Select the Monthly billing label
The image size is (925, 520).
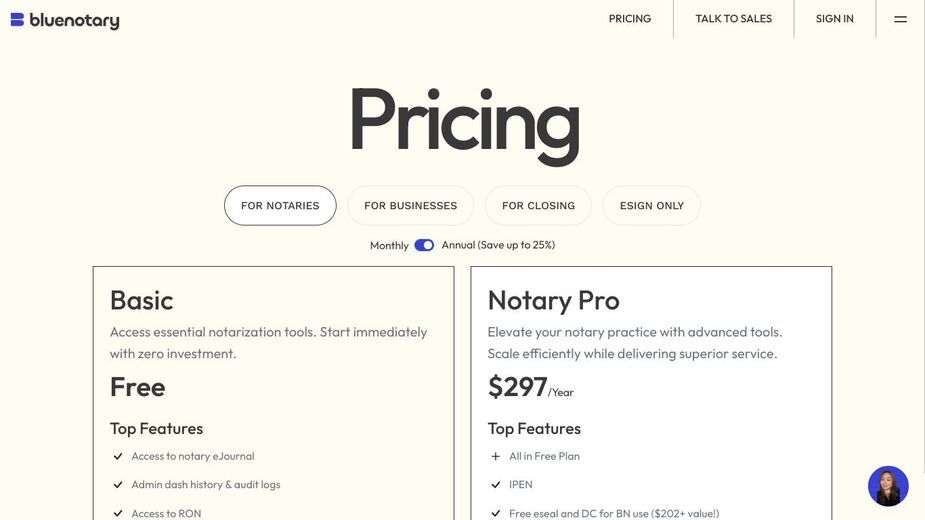tap(389, 246)
